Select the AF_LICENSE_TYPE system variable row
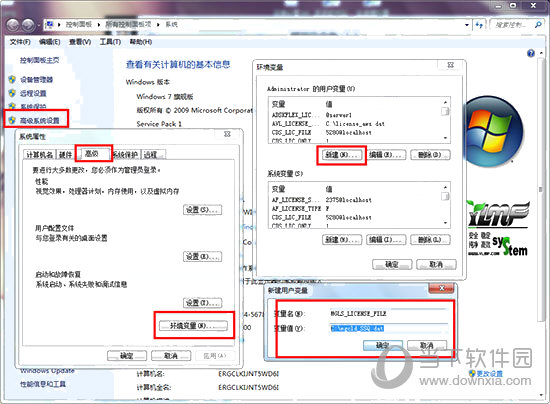550x404 pixels. tap(354, 209)
